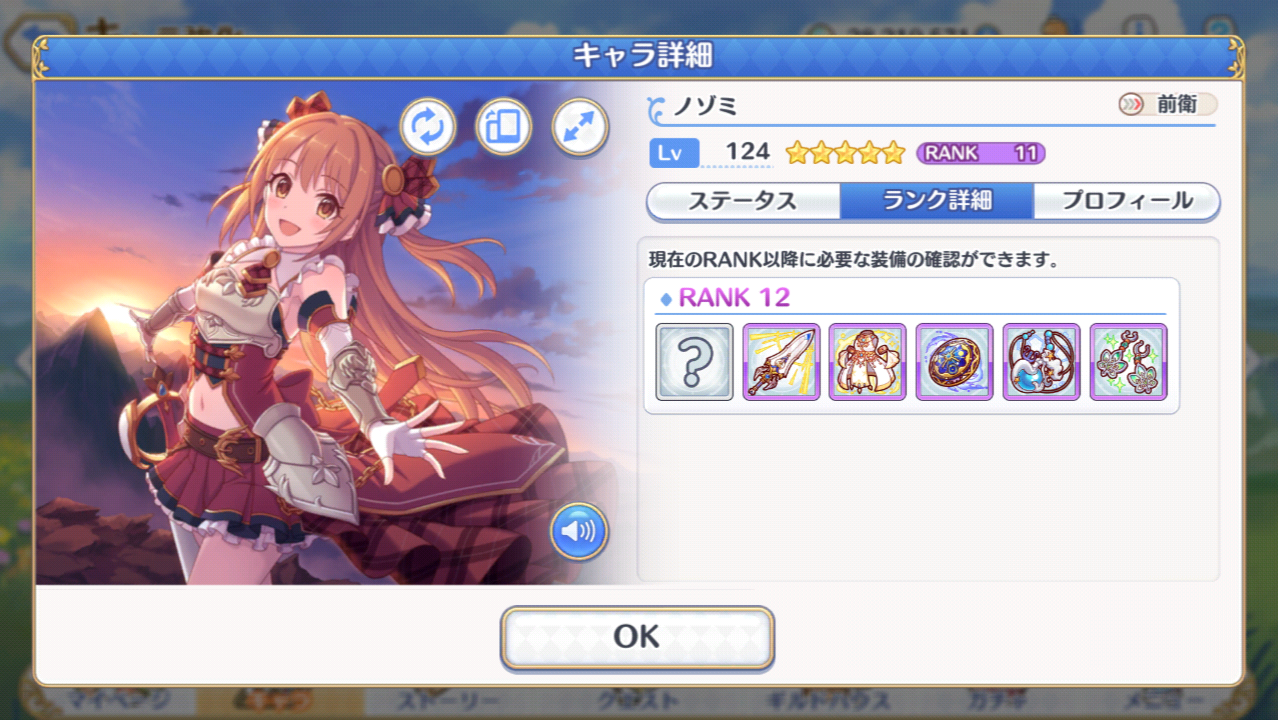This screenshot has height=720, width=1278.
Task: Play the character voice speaker icon
Action: click(x=579, y=531)
